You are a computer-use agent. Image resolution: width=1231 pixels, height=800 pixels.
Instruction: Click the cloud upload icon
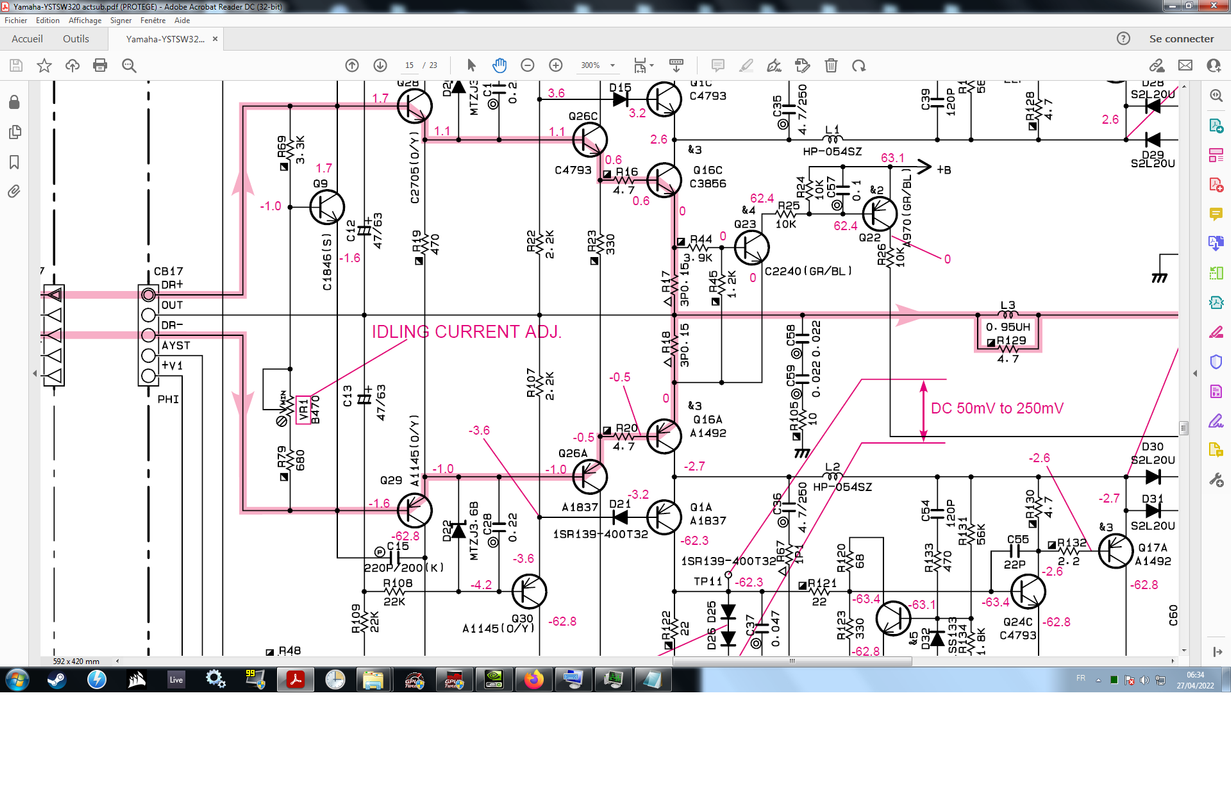click(x=72, y=65)
